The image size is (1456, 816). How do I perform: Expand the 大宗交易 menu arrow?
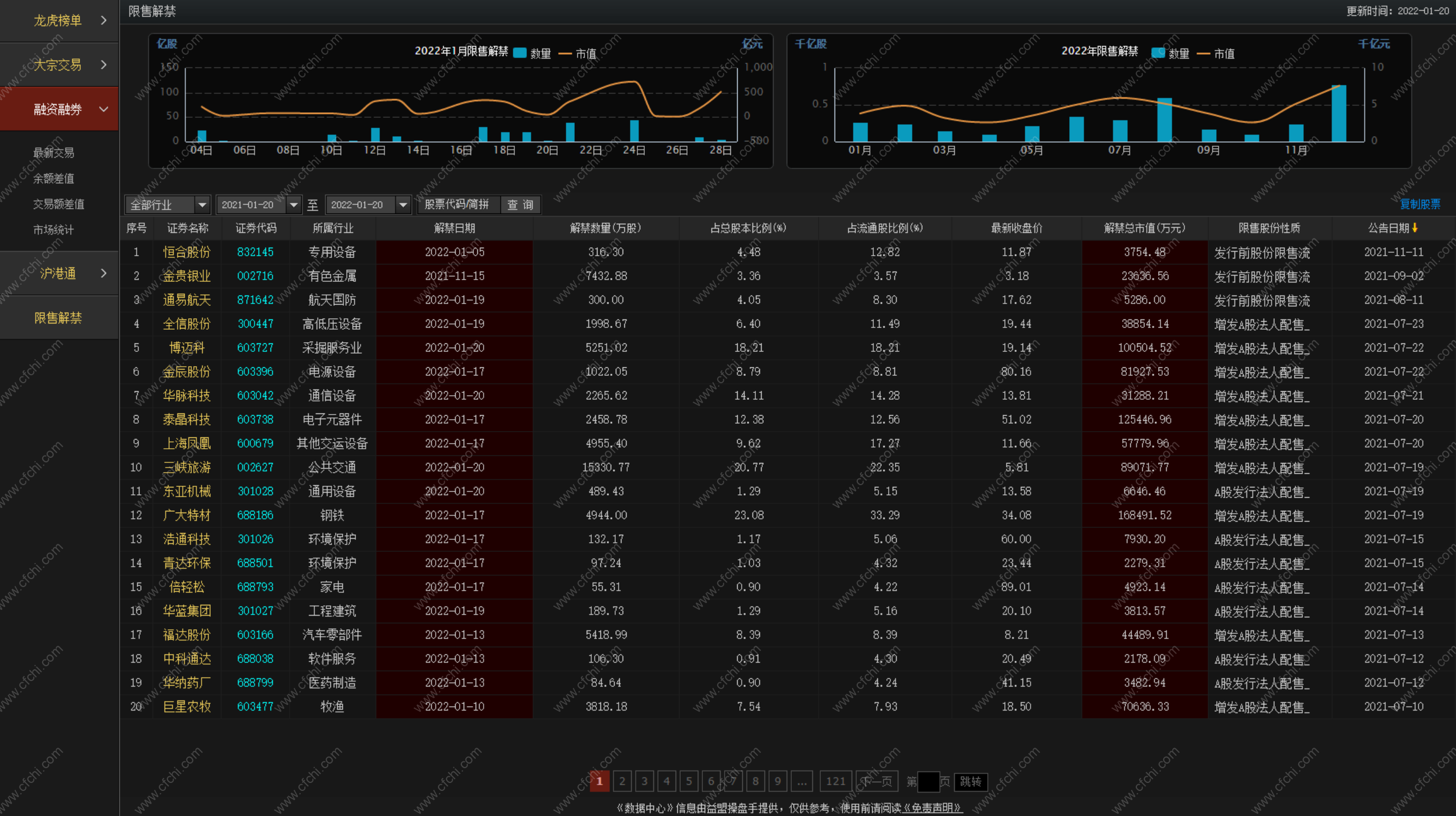click(103, 65)
